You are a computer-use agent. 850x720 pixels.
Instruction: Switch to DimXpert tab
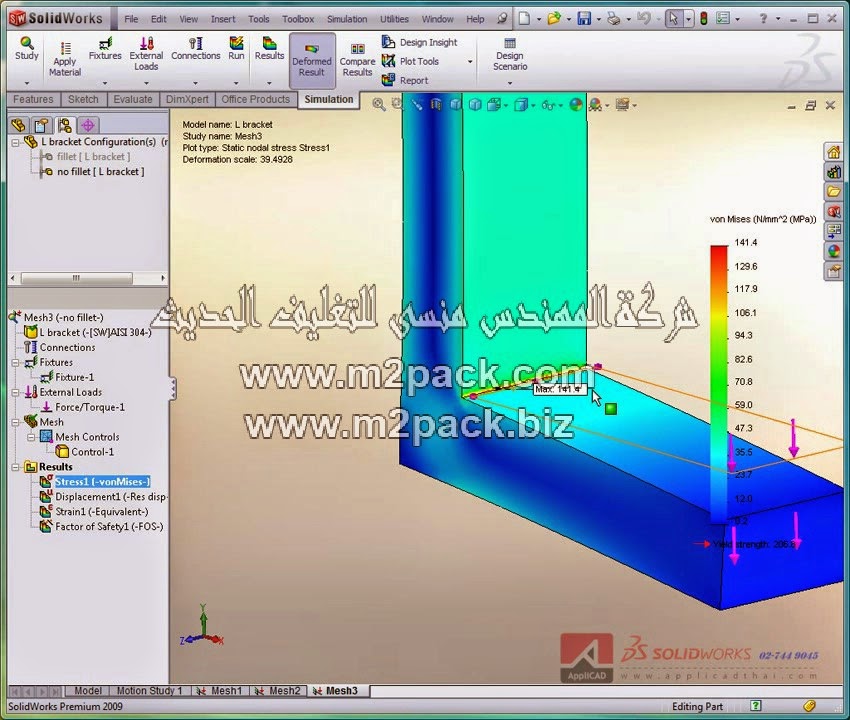pyautogui.click(x=187, y=99)
